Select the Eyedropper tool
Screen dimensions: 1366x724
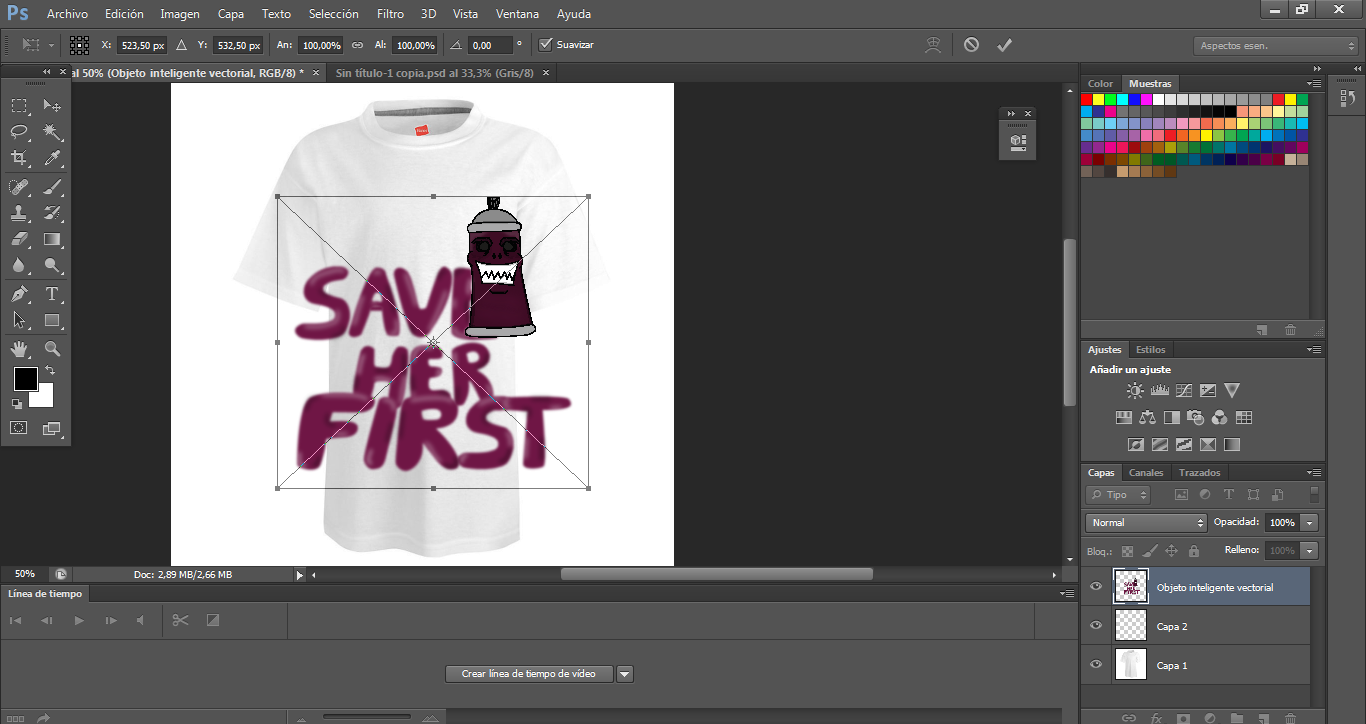(x=52, y=158)
